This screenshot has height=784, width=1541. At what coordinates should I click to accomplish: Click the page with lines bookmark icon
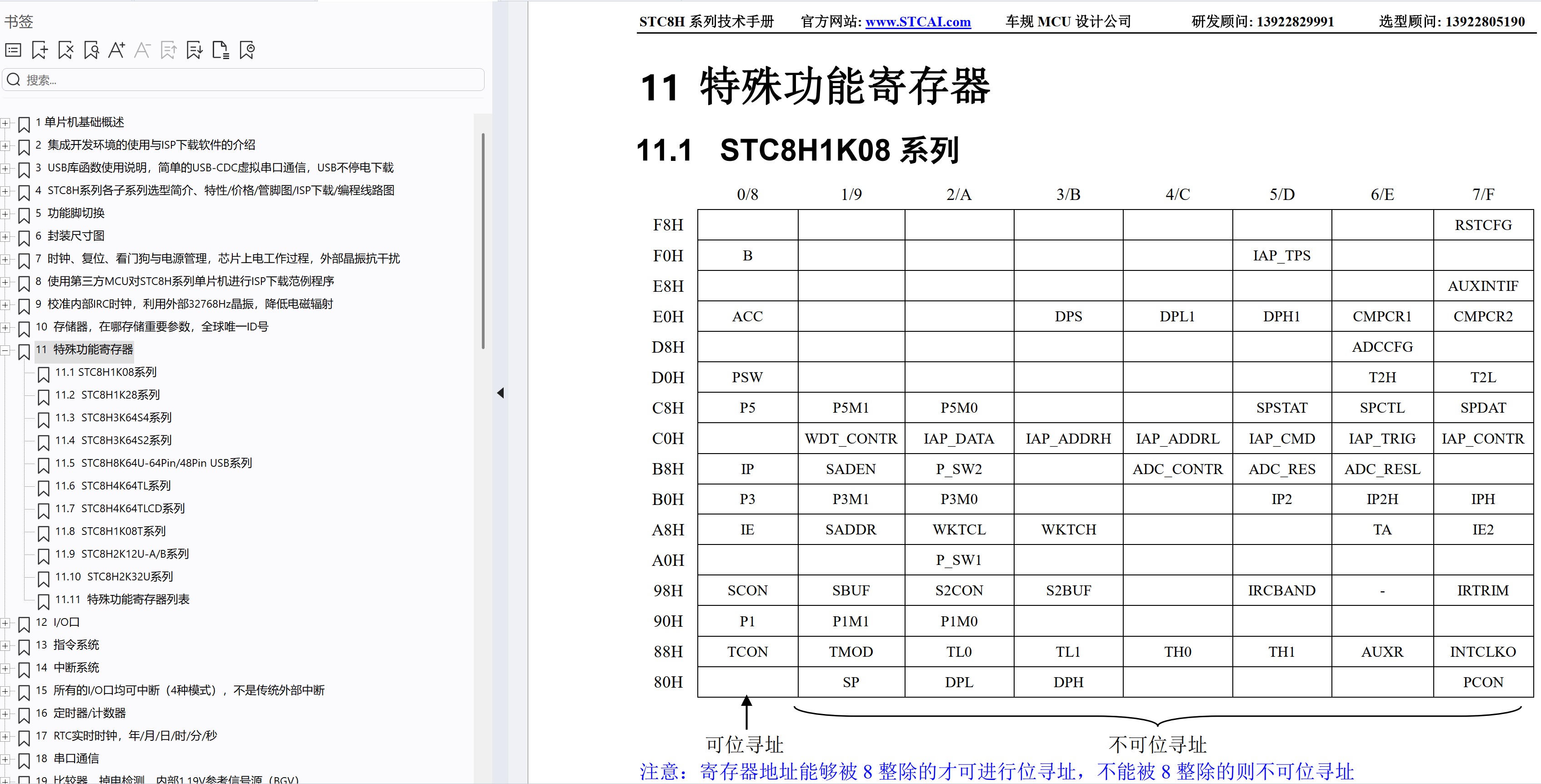pyautogui.click(x=221, y=50)
